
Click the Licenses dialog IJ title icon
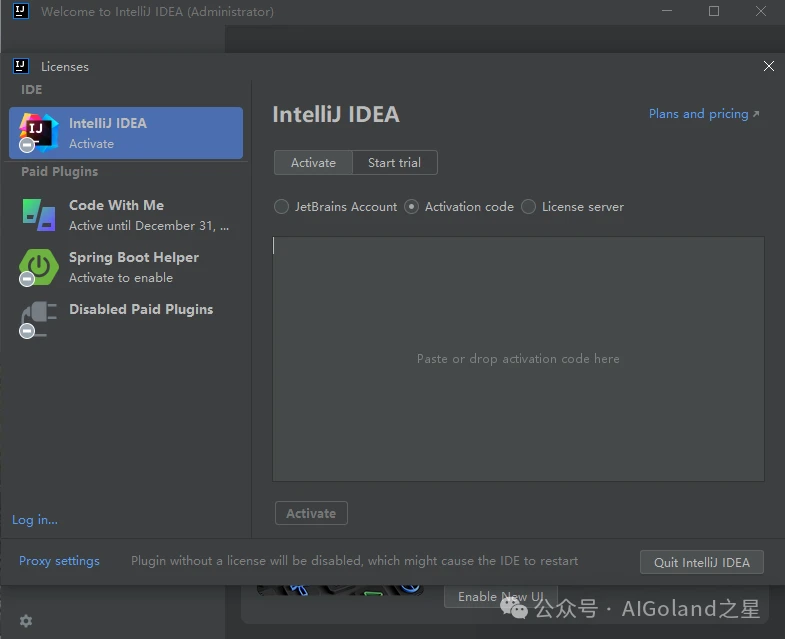pyautogui.click(x=21, y=66)
